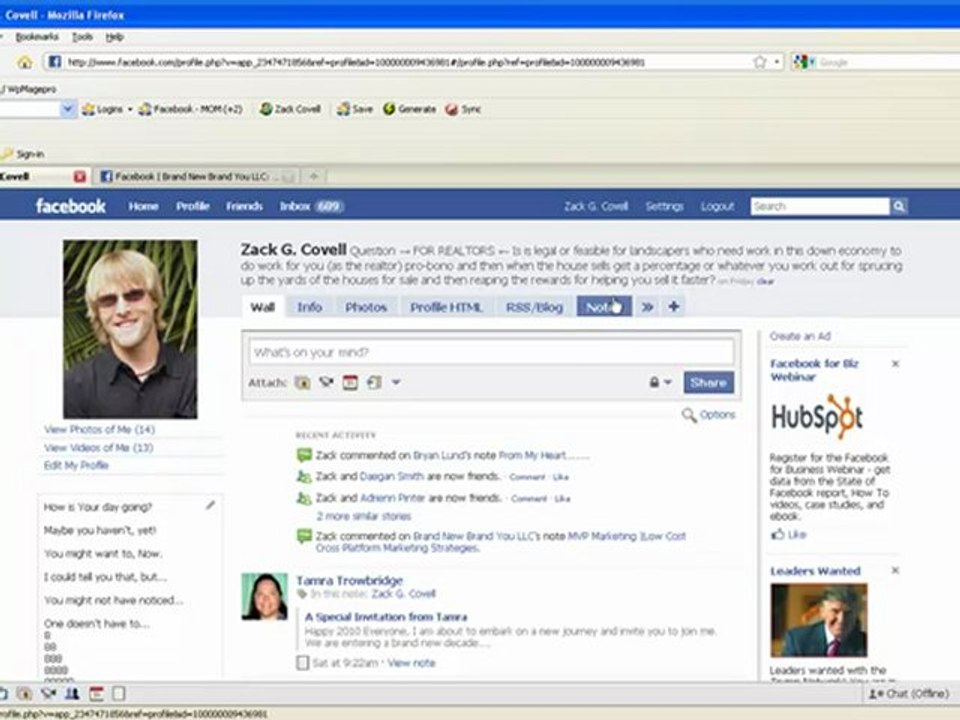This screenshot has width=960, height=720.
Task: Open the Logins toolbar dropdown
Action: (x=108, y=109)
